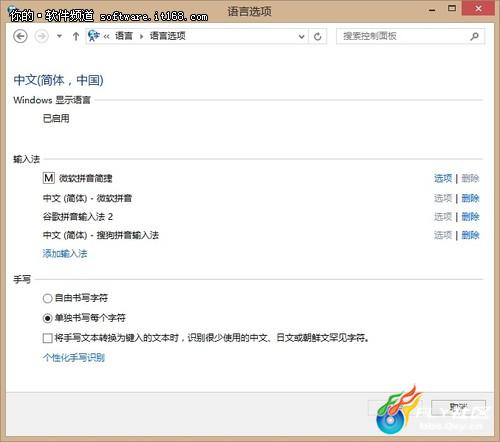500x442 pixels.
Task: Refresh the page with the refresh icon
Action: (x=318, y=36)
